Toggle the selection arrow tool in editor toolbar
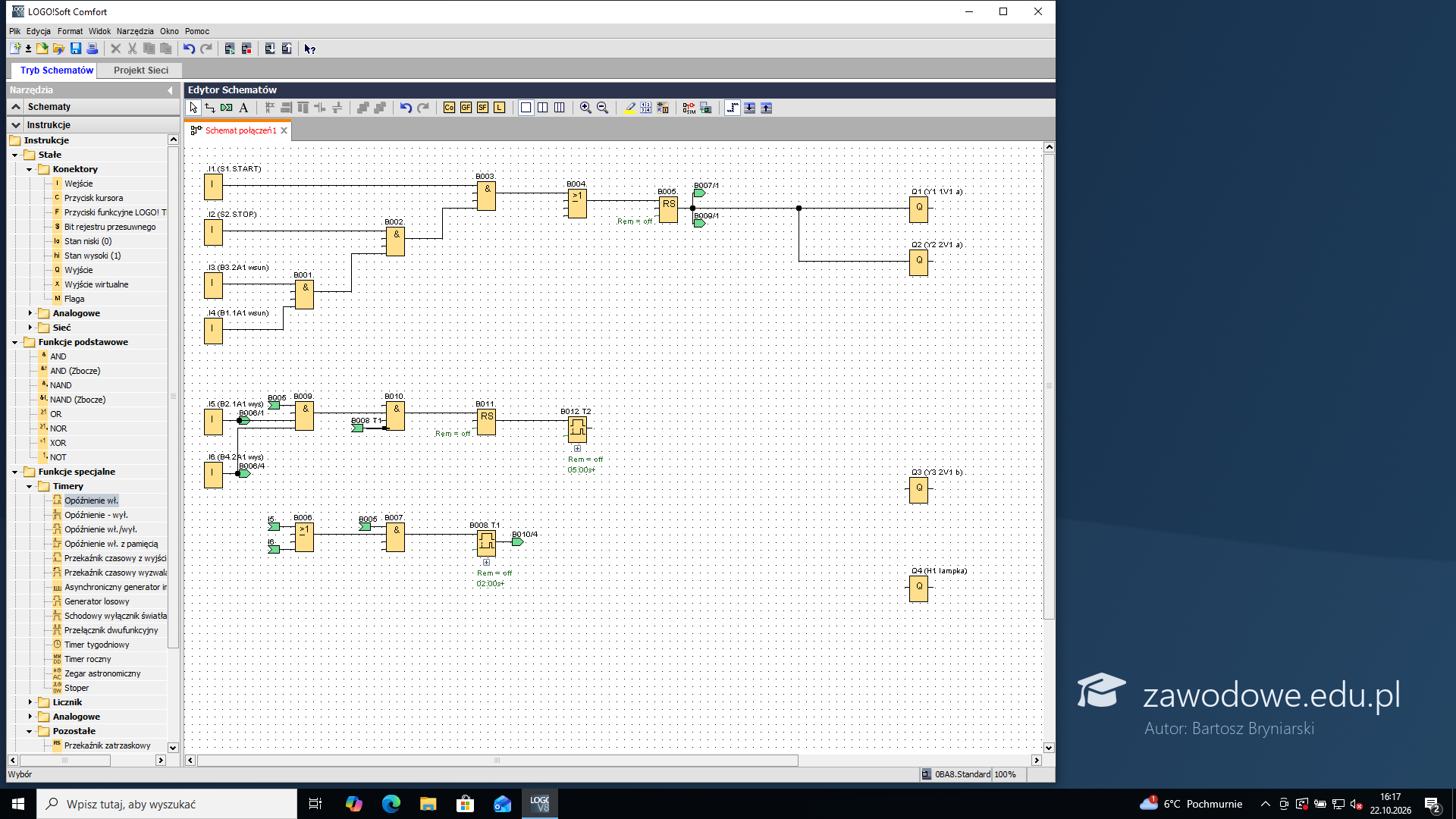The image size is (1456, 819). (x=193, y=108)
